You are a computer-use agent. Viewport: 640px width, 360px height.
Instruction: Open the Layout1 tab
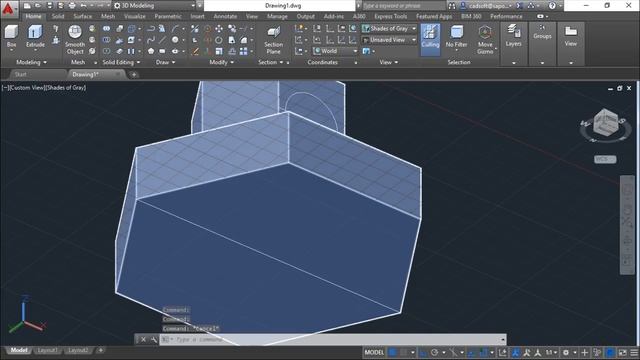click(x=47, y=351)
